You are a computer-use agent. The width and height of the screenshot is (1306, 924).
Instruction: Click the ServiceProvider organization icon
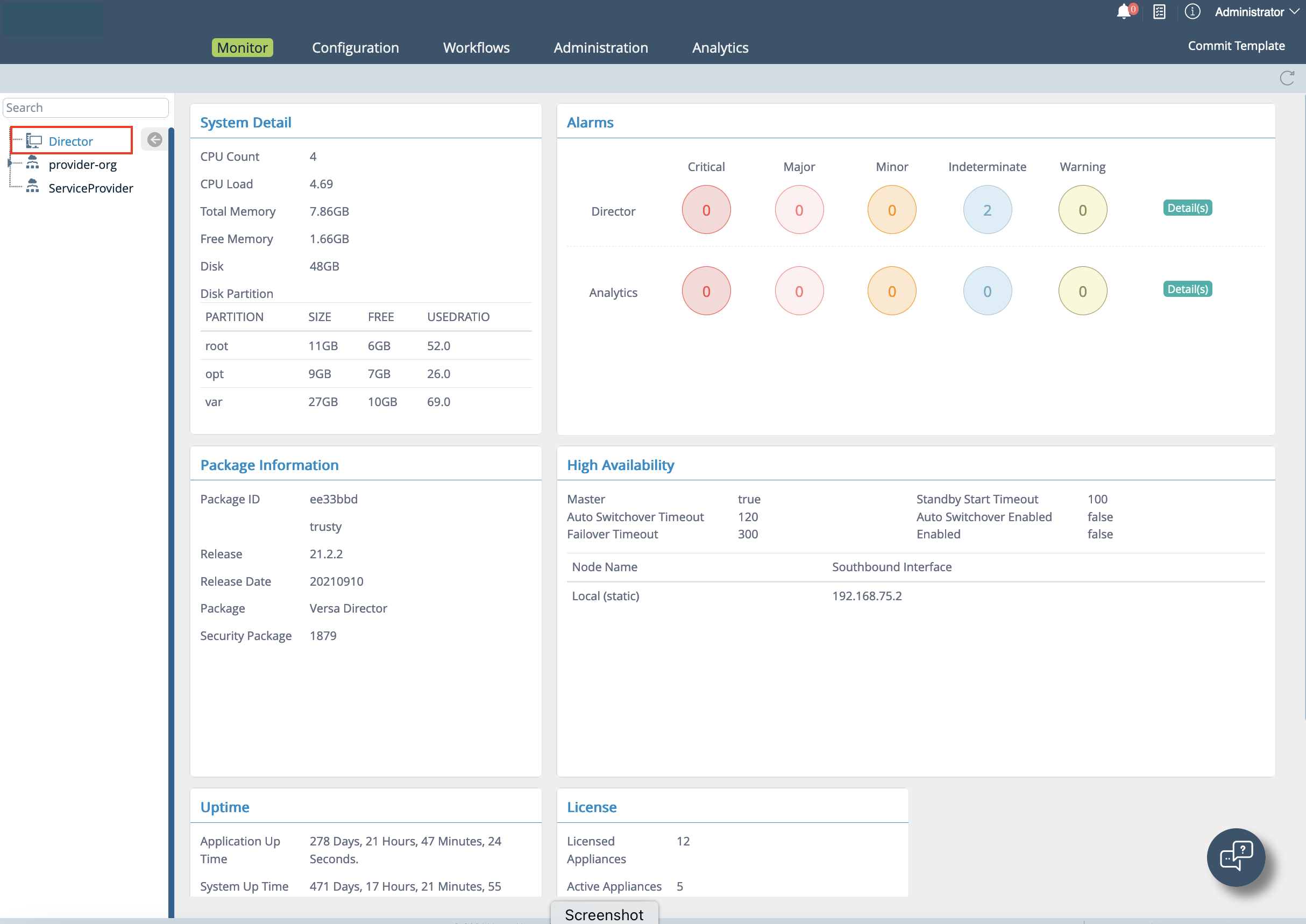(32, 187)
